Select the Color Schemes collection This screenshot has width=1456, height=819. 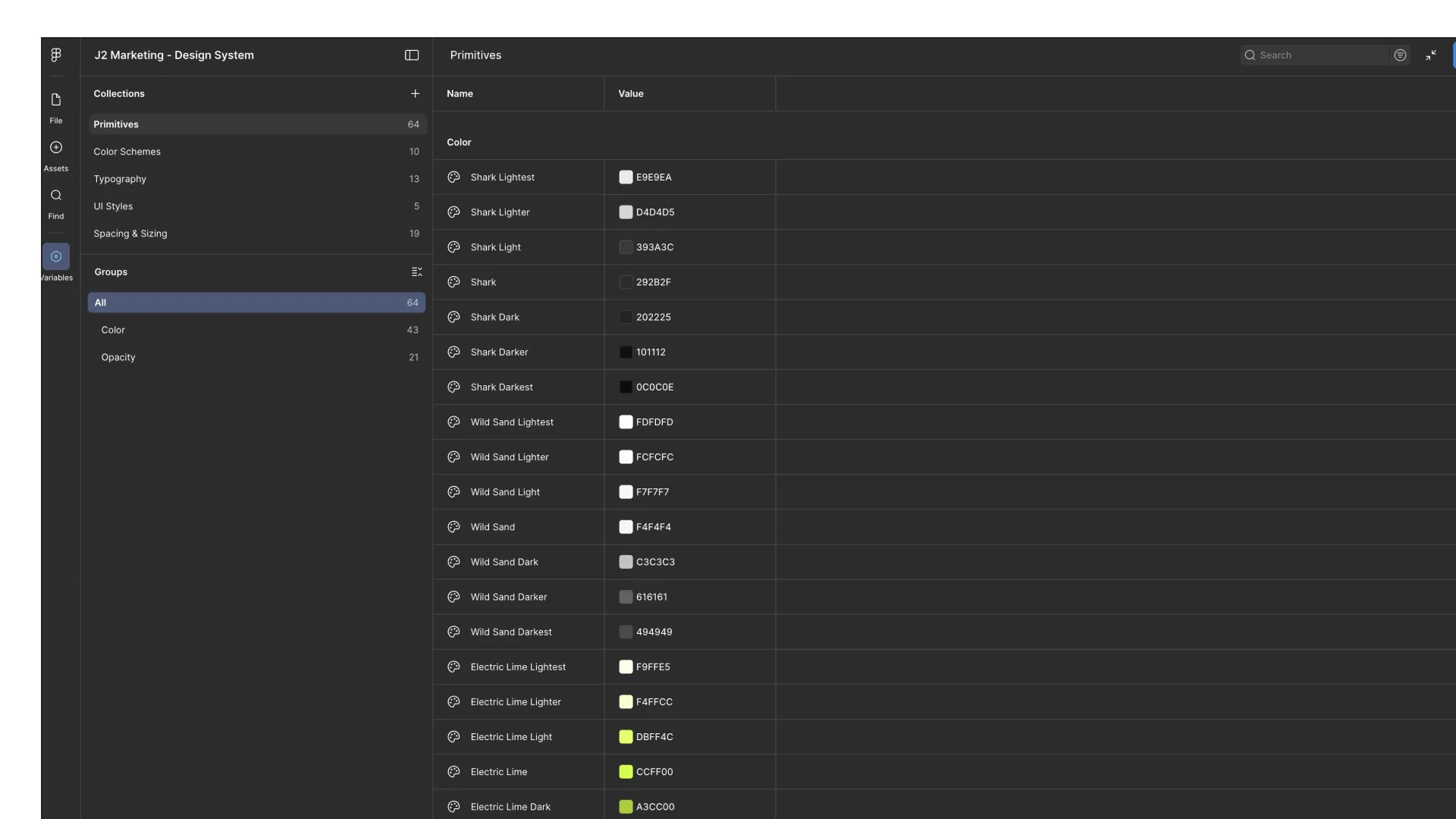point(127,152)
